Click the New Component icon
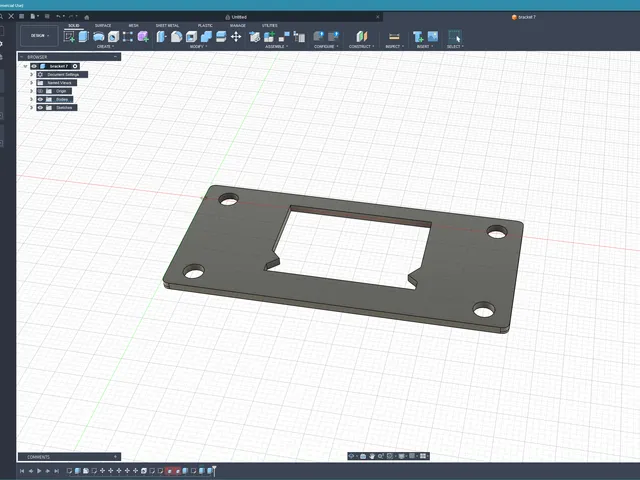 (269, 37)
